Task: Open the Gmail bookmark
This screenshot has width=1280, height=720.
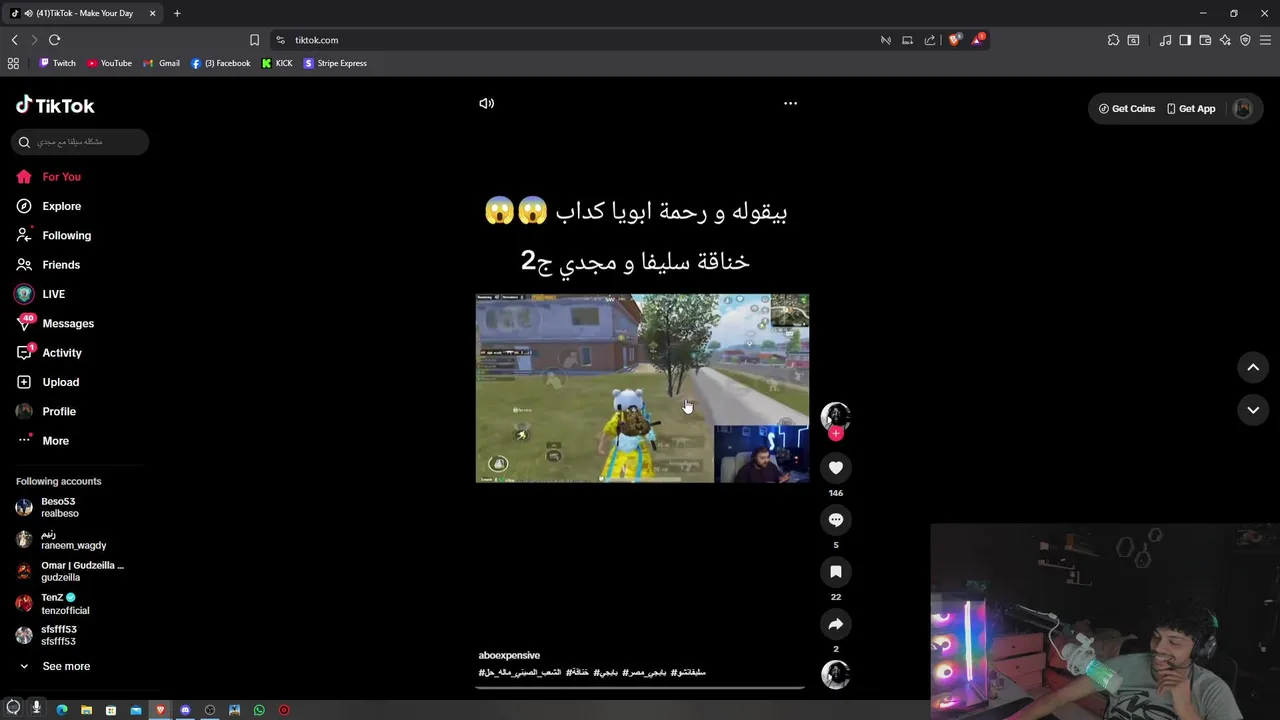Action: (161, 63)
